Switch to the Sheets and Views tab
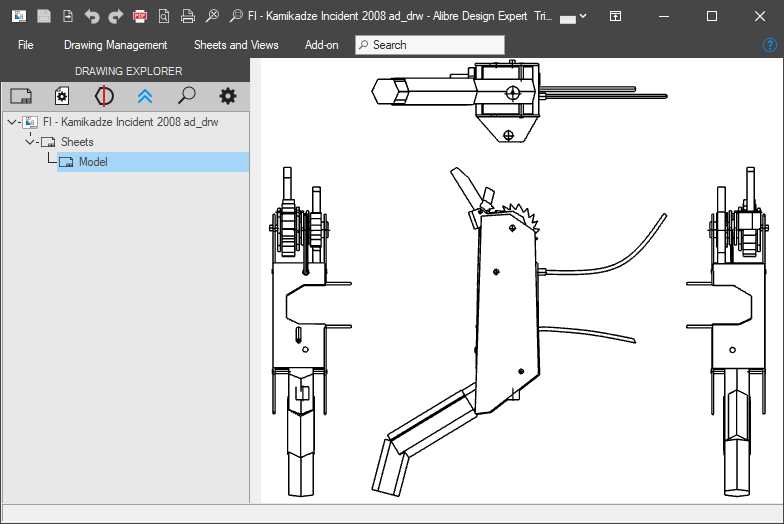Image resolution: width=784 pixels, height=524 pixels. tap(236, 45)
